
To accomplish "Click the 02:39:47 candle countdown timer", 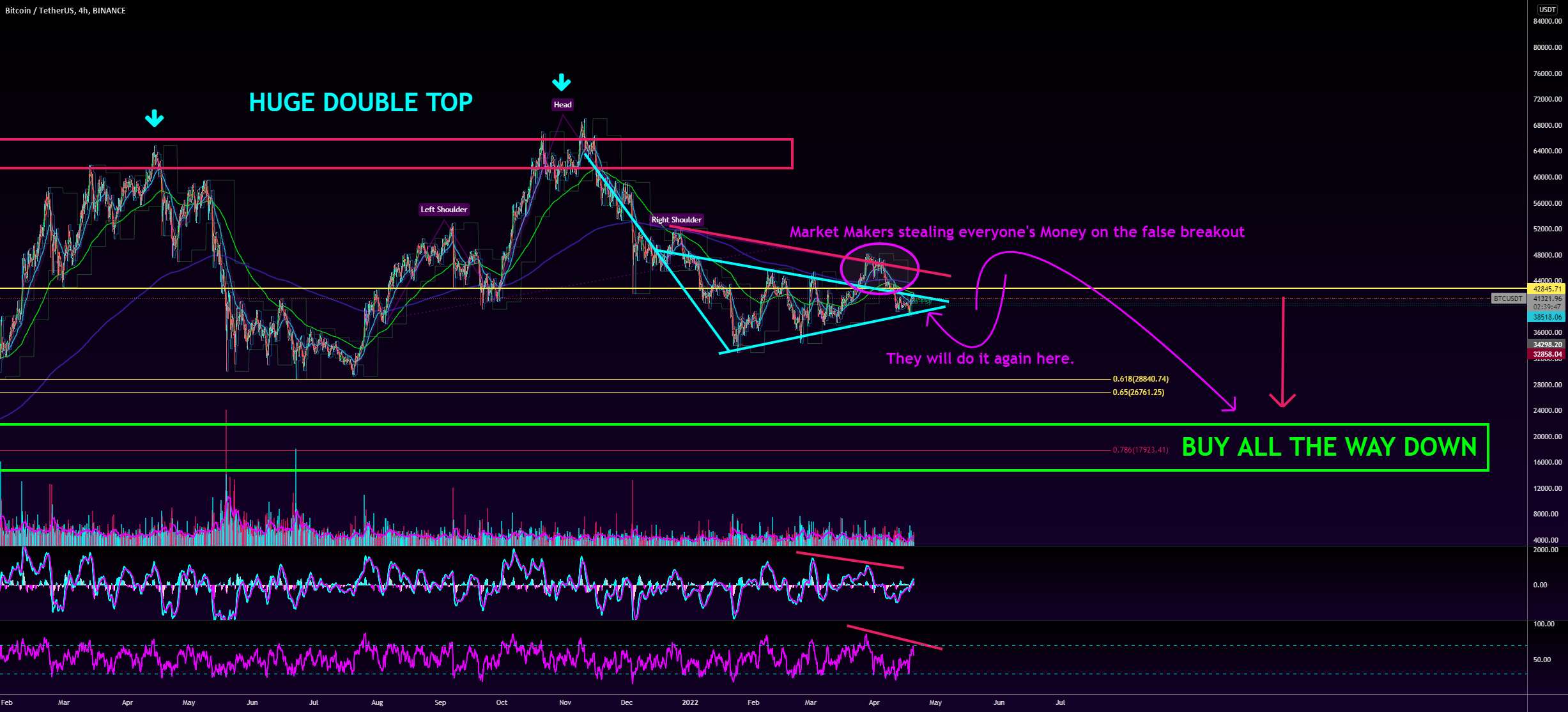I will 1547,307.
